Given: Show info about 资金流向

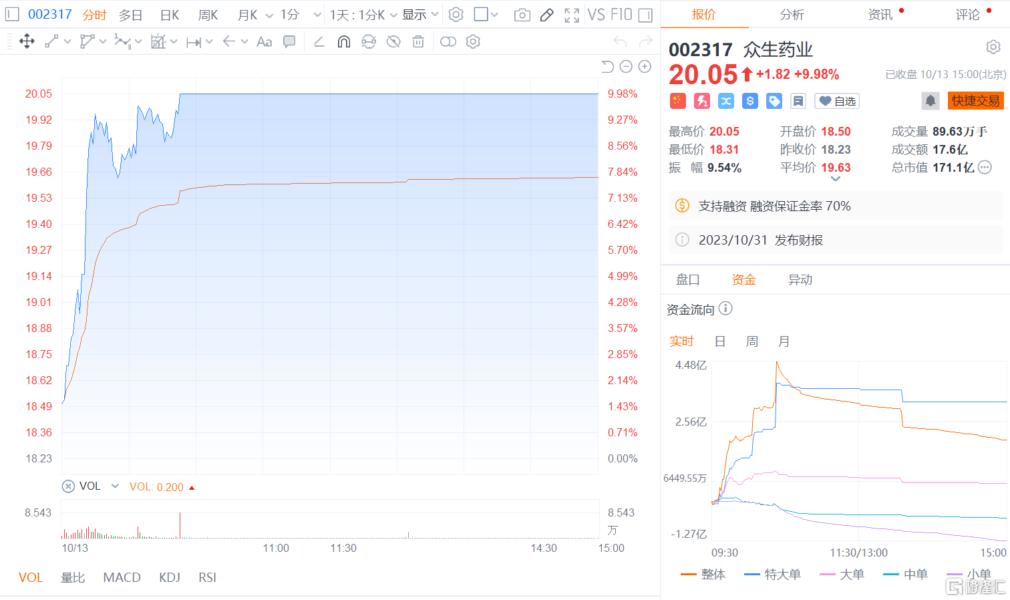Looking at the screenshot, I should [x=725, y=309].
